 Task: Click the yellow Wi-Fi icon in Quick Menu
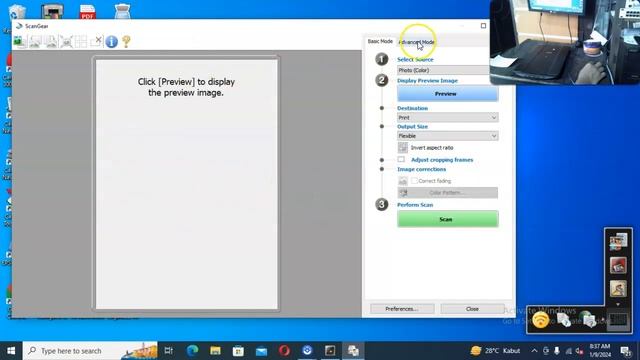[x=541, y=320]
